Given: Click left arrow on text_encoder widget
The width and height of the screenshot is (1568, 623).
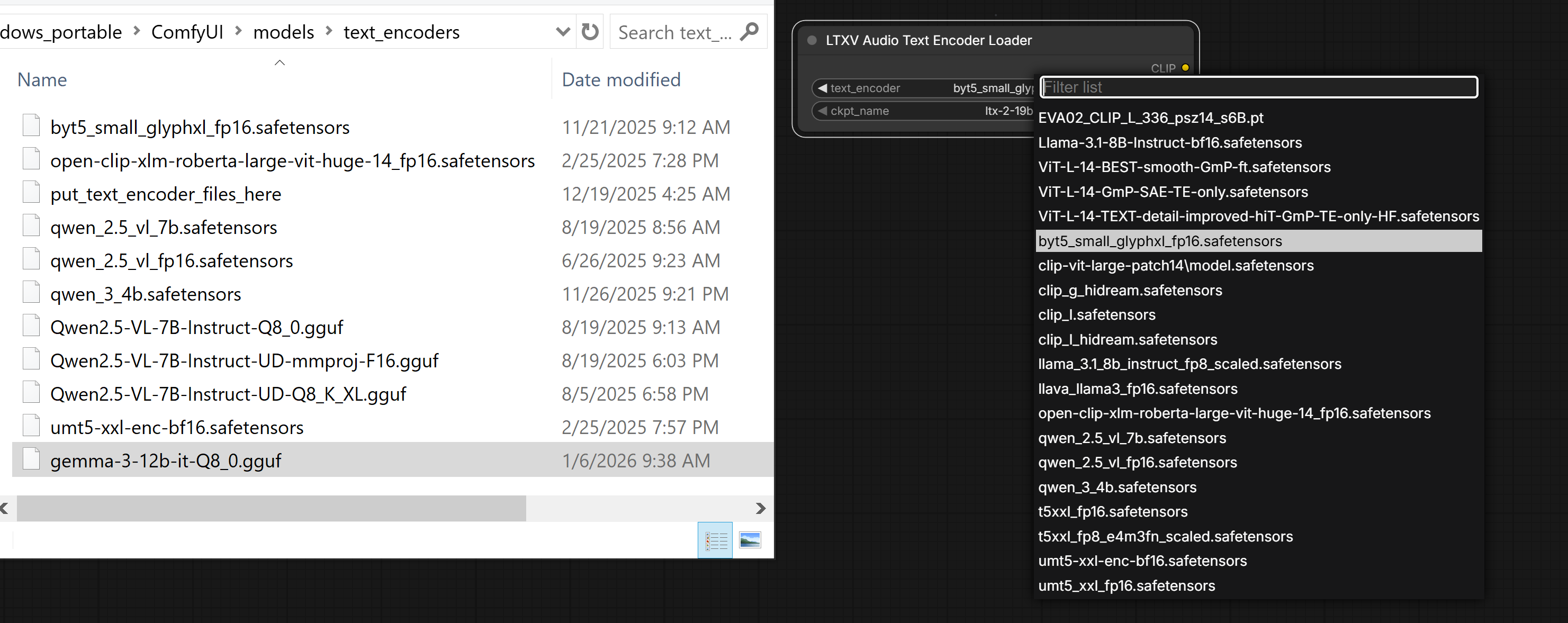Looking at the screenshot, I should (x=822, y=88).
